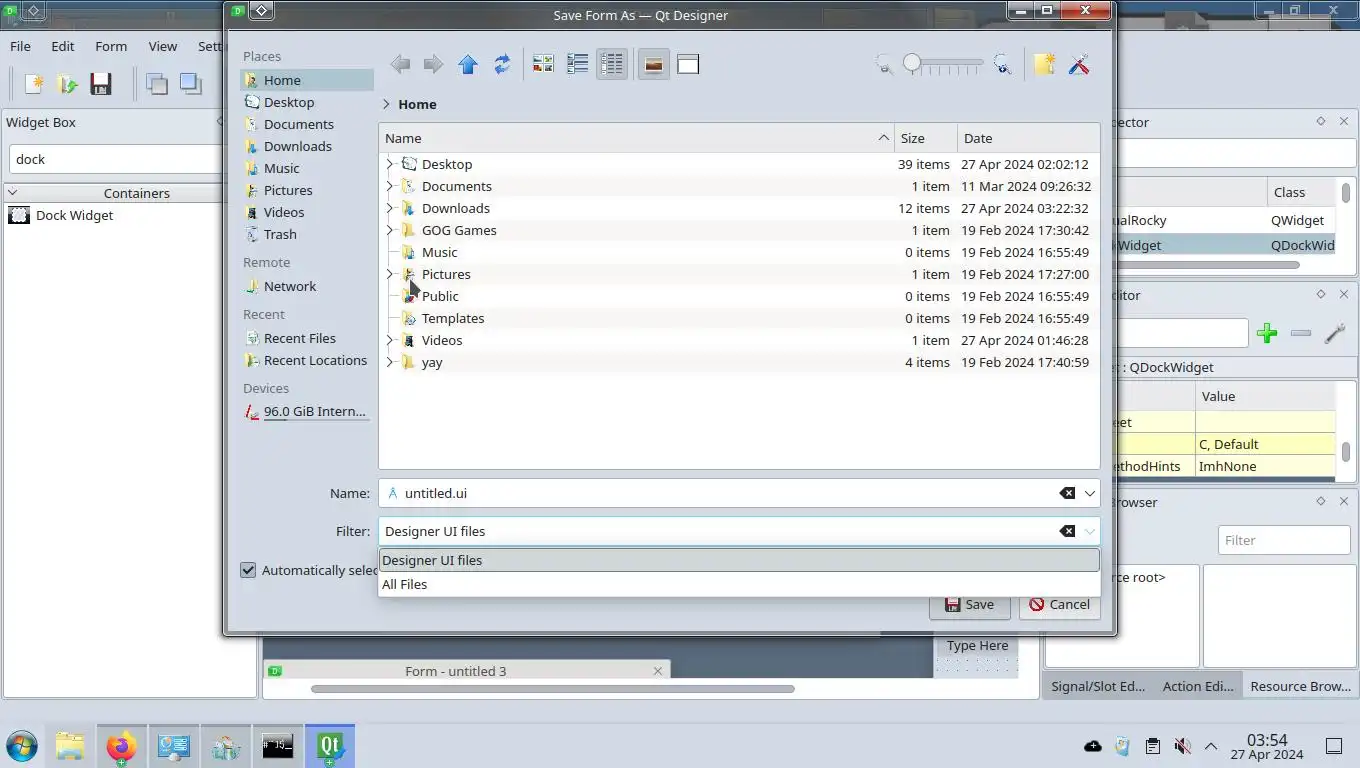This screenshot has width=1360, height=768.
Task: Expand the yay folder row
Action: [389, 362]
